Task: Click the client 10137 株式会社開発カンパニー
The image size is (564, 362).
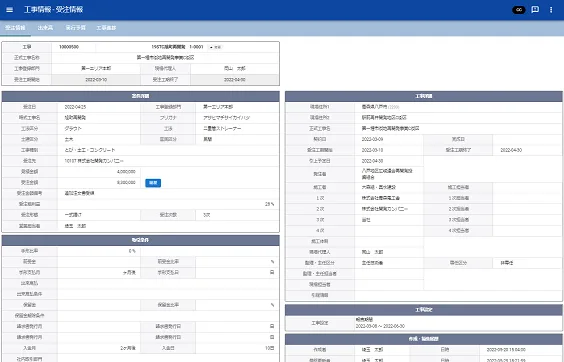Action: click(94, 161)
